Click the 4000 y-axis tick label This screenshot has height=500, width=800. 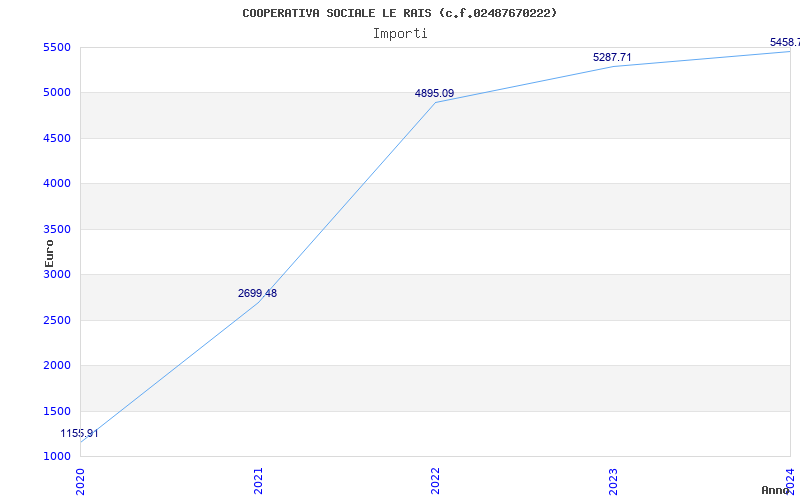coord(55,184)
